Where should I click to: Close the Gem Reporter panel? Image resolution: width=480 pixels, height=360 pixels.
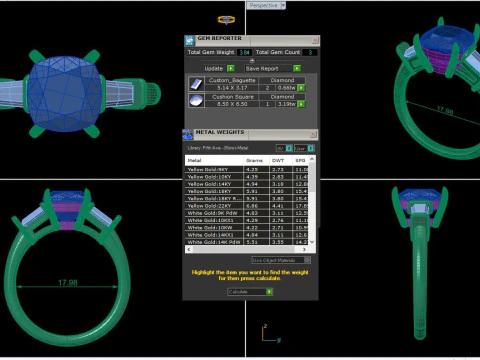pos(315,40)
